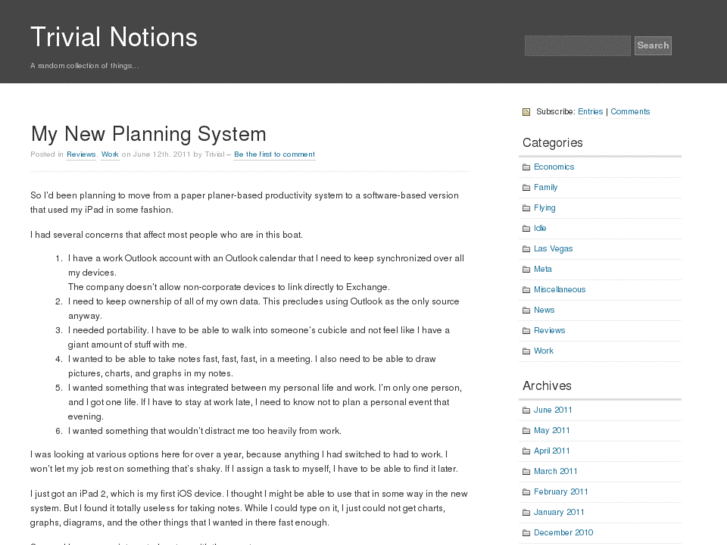Click folder icon next to Reviews category
The image size is (727, 545).
pyautogui.click(x=526, y=331)
